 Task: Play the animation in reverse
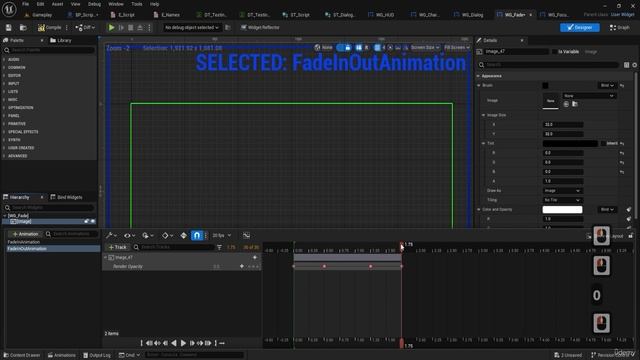pos(174,343)
